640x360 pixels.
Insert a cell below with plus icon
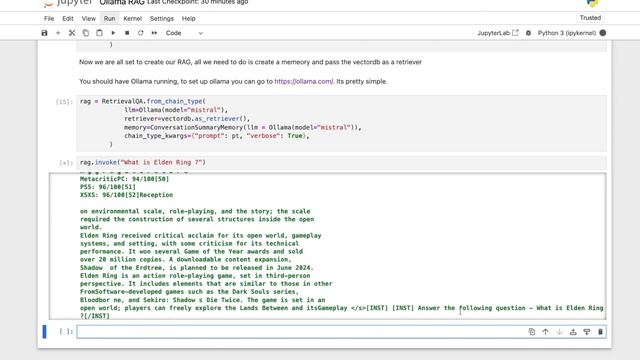click(x=58, y=33)
